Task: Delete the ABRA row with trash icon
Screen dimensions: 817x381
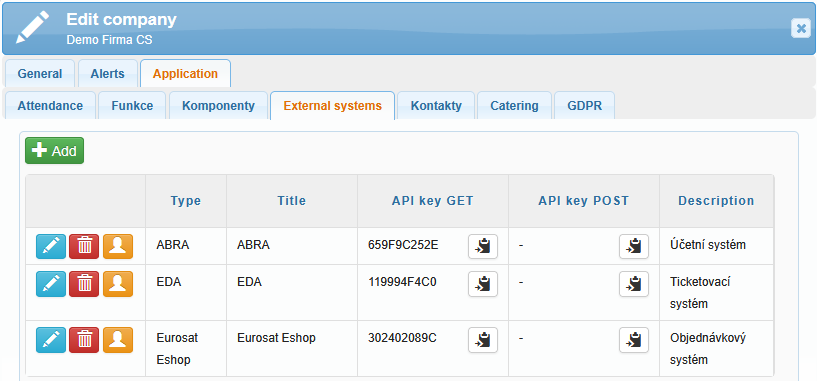Action: [84, 247]
